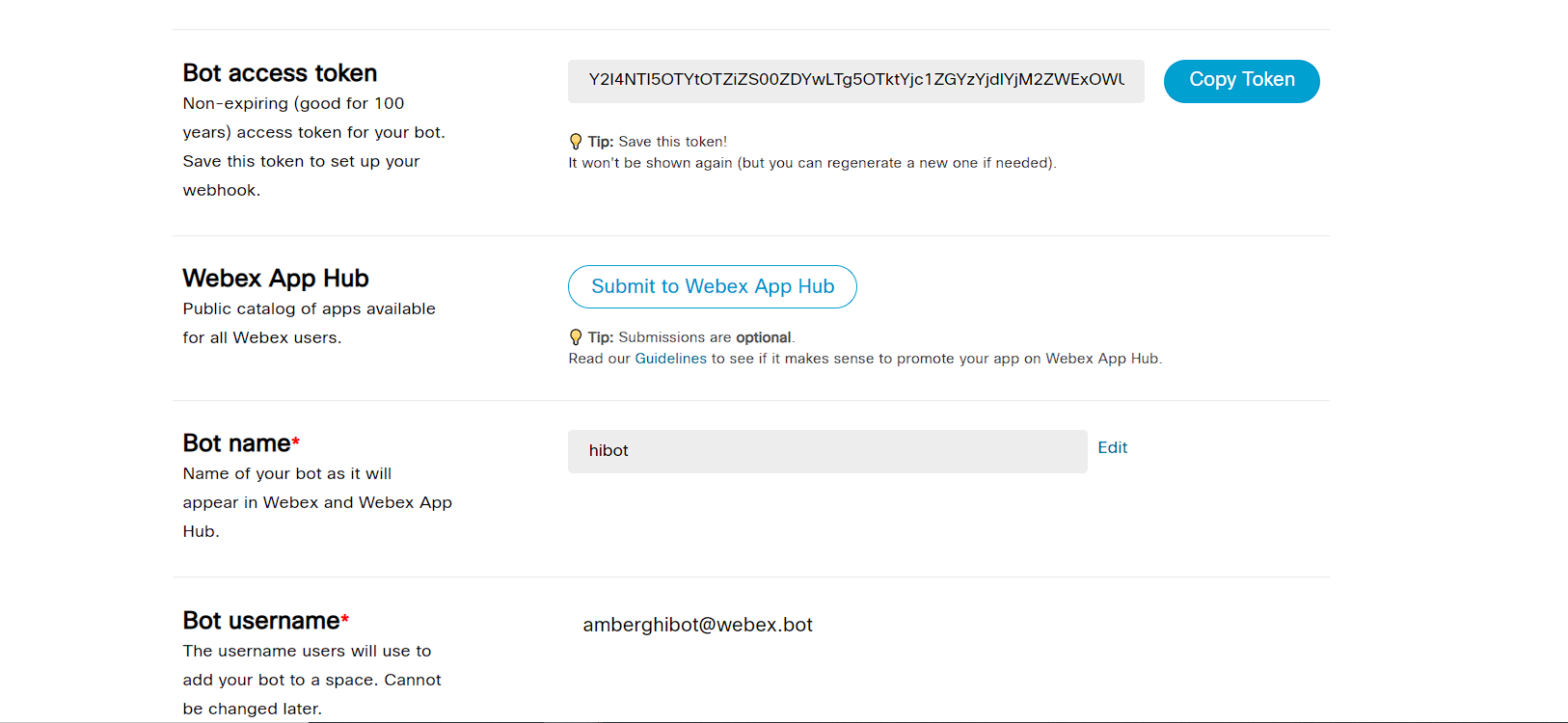The image size is (1568, 723).
Task: Click the lightbulb icon beside Submissions are optional
Action: click(x=576, y=337)
